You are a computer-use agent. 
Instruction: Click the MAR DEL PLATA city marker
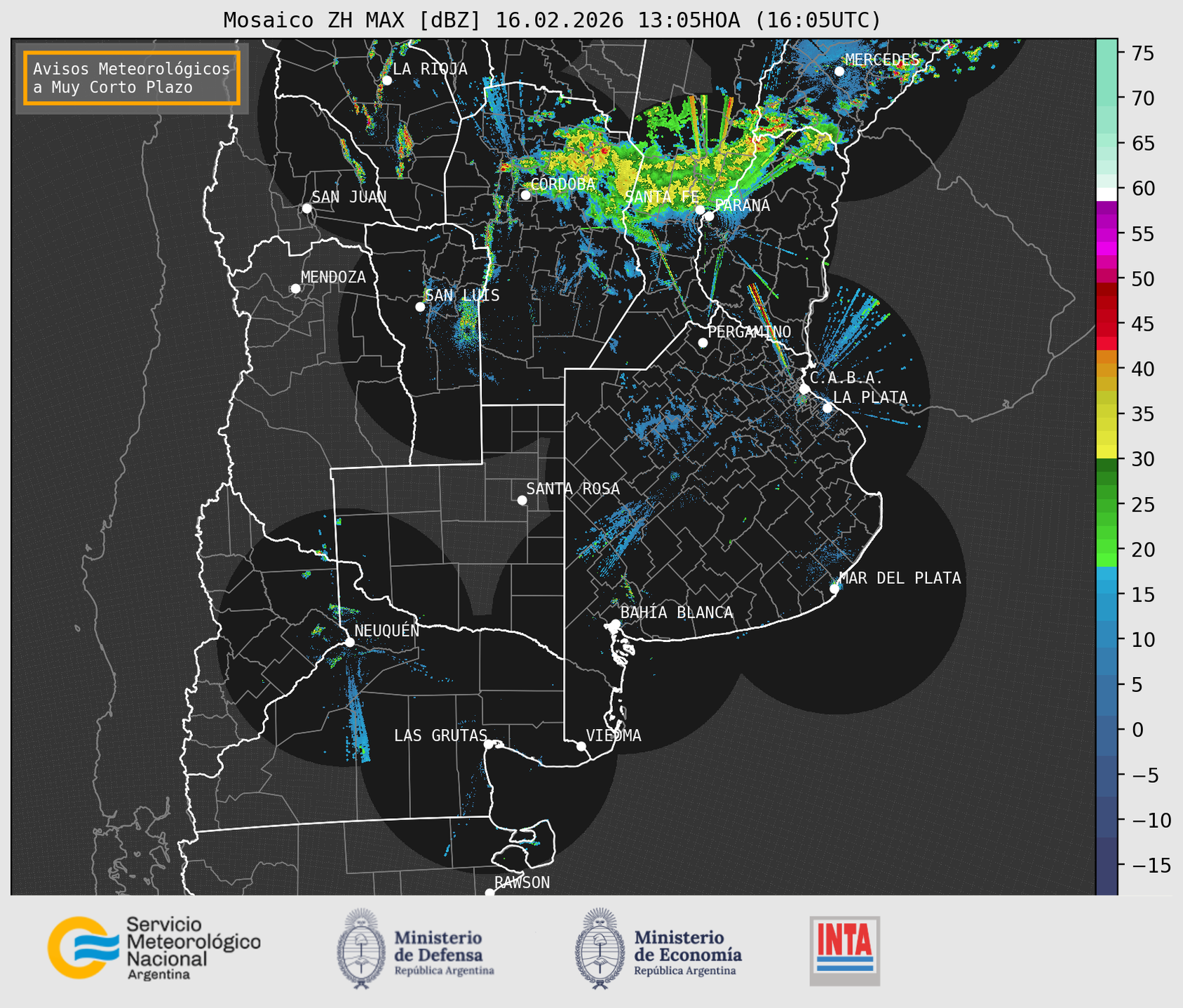pos(834,589)
